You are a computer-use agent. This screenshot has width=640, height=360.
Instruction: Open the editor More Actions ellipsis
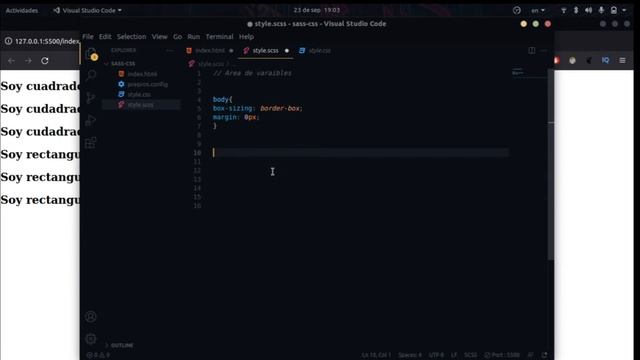[x=543, y=51]
